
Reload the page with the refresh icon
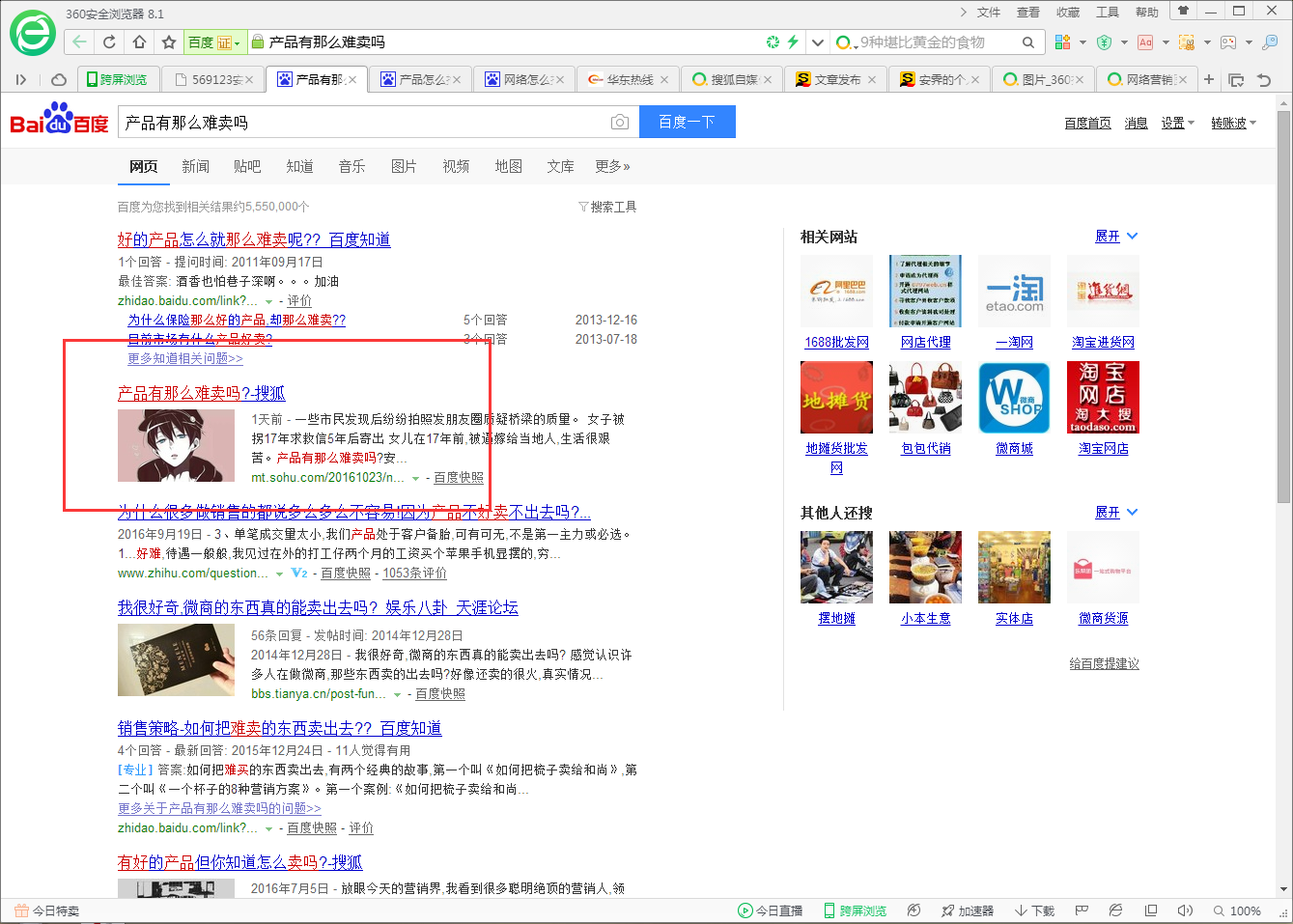tap(109, 42)
